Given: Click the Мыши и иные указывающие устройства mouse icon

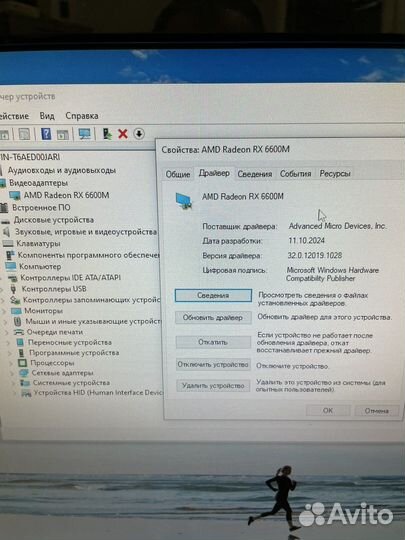Looking at the screenshot, I should tap(18, 321).
